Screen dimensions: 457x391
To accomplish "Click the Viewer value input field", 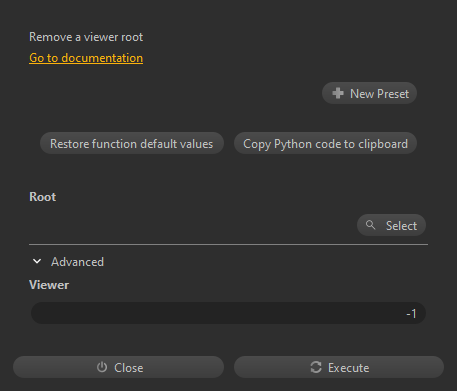I will [228, 313].
